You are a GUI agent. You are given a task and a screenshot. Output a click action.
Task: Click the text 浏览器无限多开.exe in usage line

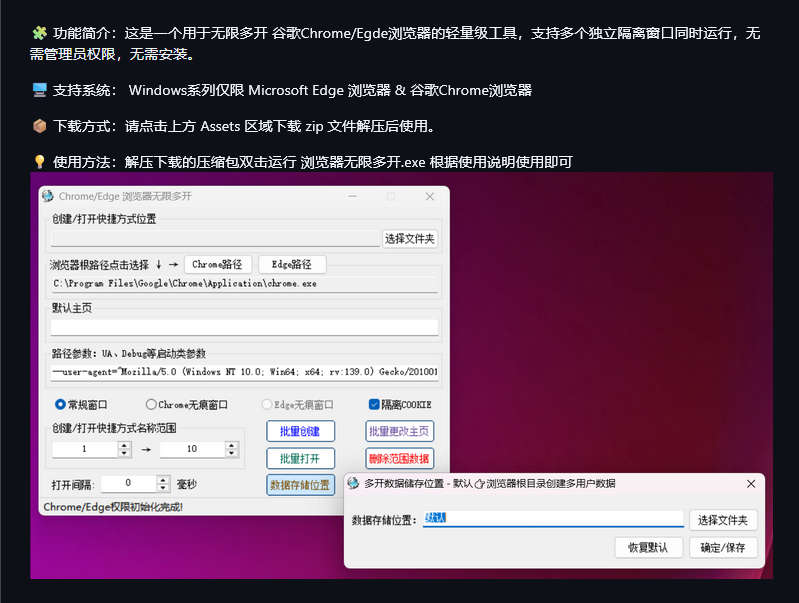click(363, 162)
